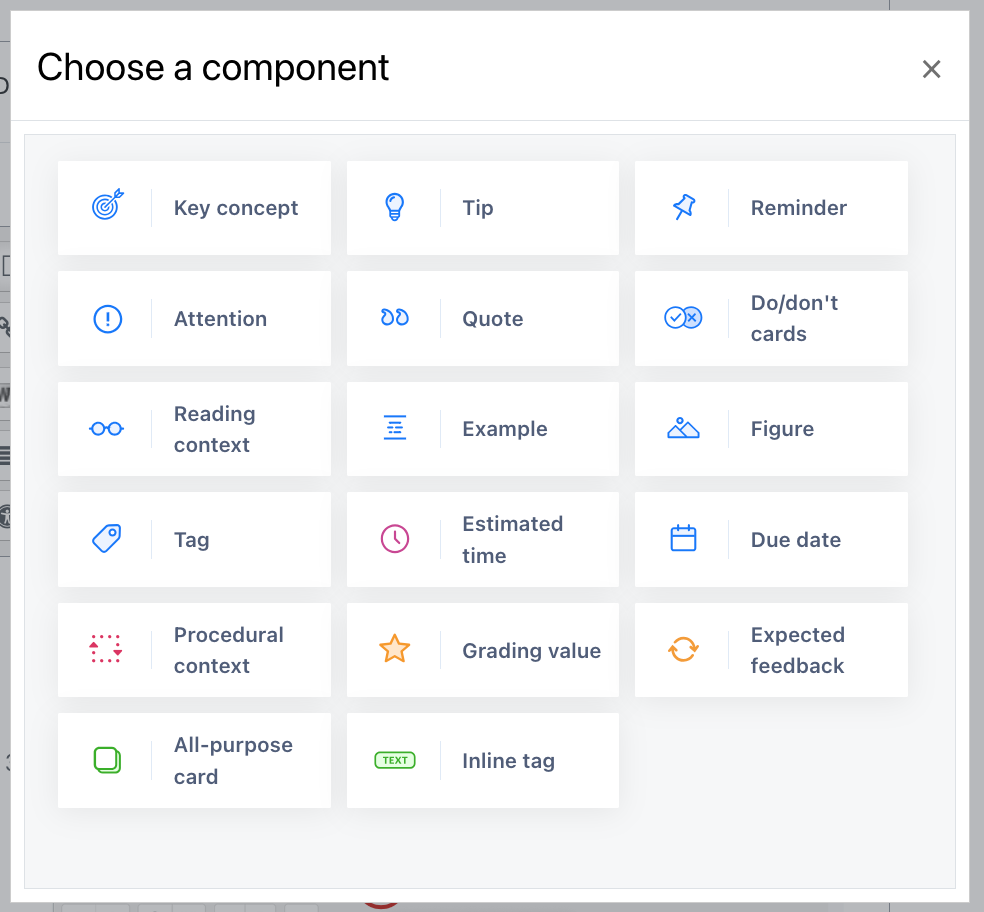Screen dimensions: 984x912
Task: Click the Key concept target icon
Action: [107, 207]
